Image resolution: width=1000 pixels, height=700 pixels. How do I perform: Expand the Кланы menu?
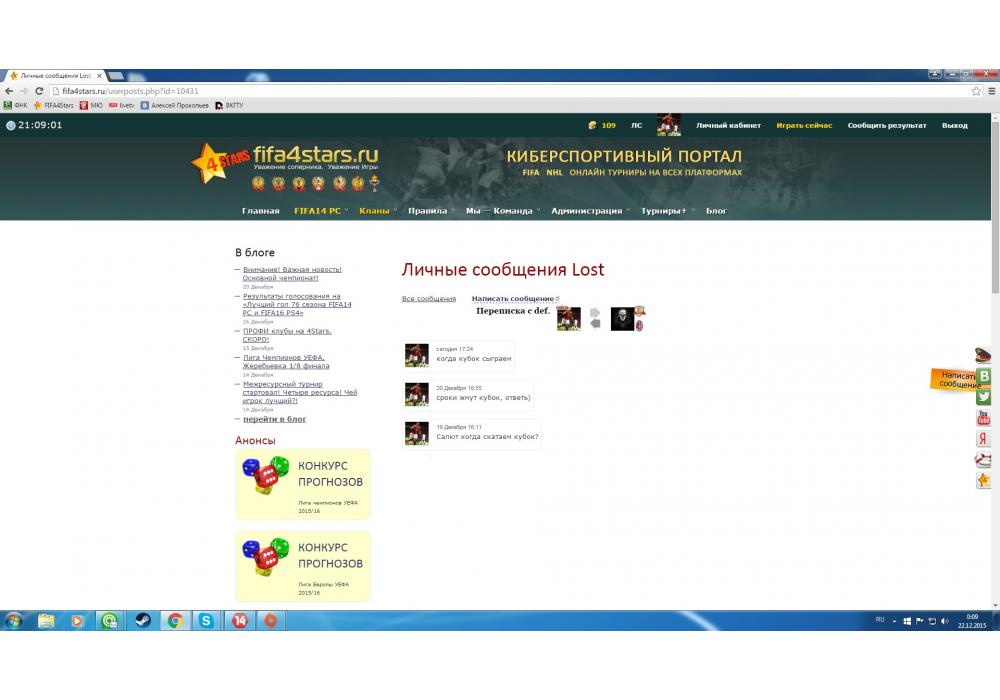(x=374, y=211)
